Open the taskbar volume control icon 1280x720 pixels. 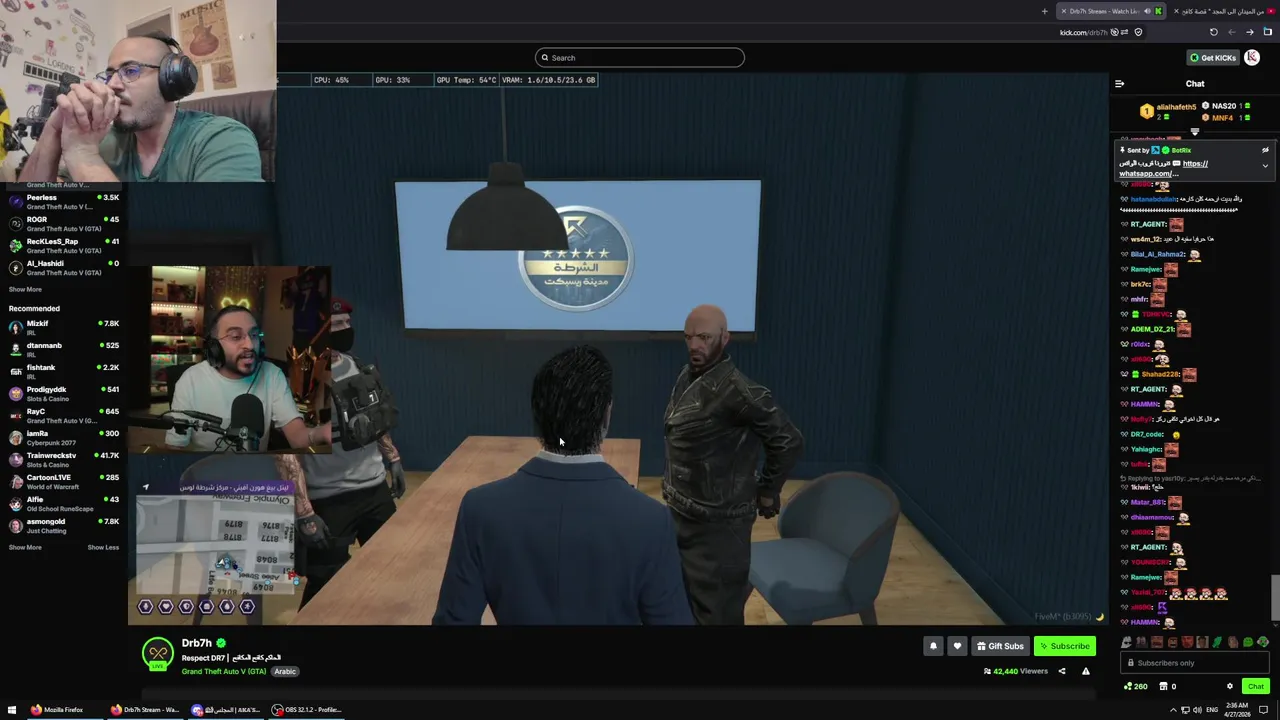[x=1197, y=710]
